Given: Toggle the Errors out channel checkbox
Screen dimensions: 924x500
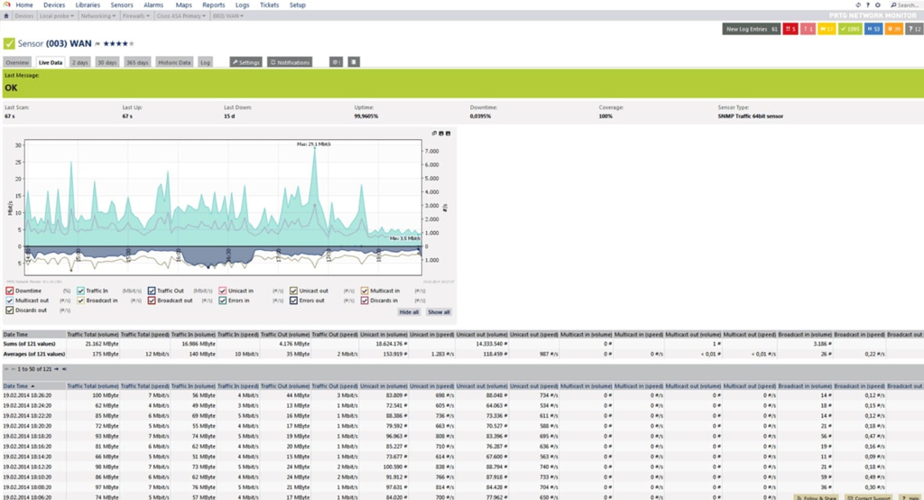Looking at the screenshot, I should tap(295, 300).
